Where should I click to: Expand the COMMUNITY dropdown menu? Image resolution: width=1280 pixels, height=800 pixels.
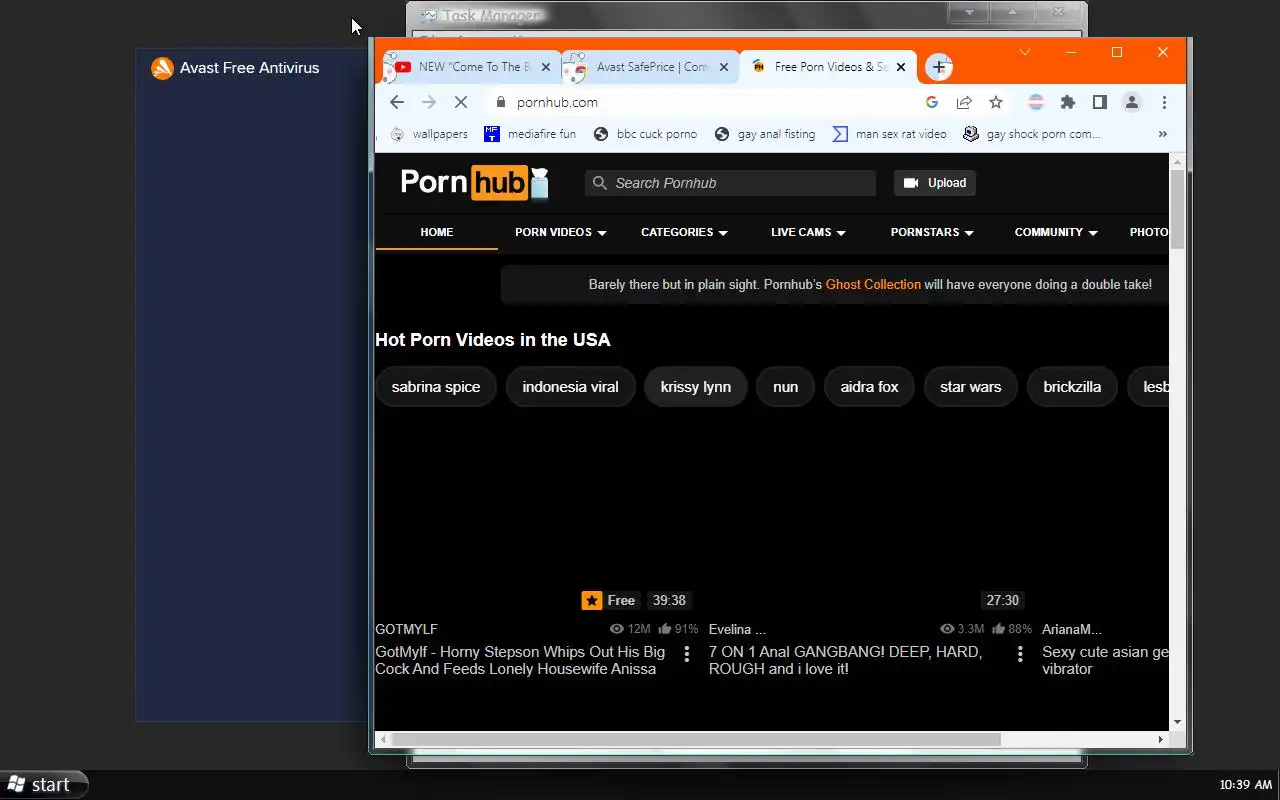(1057, 232)
